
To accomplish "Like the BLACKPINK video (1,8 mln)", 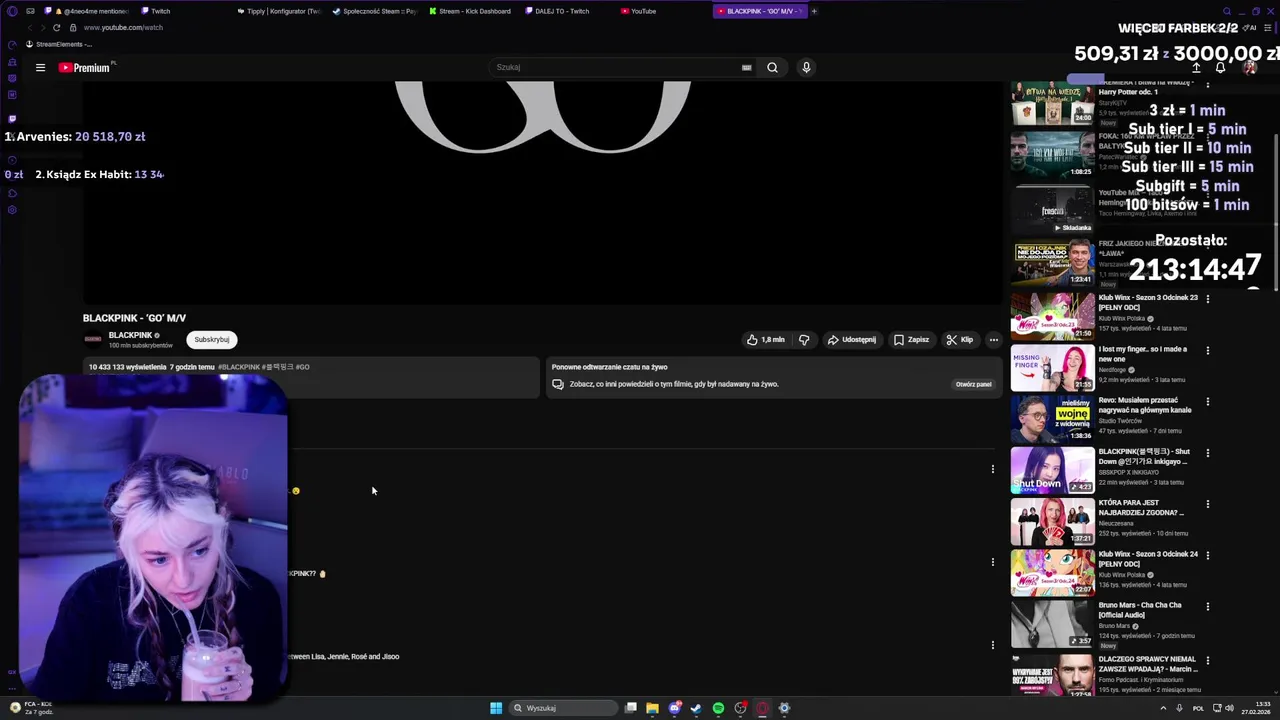I will 765,340.
